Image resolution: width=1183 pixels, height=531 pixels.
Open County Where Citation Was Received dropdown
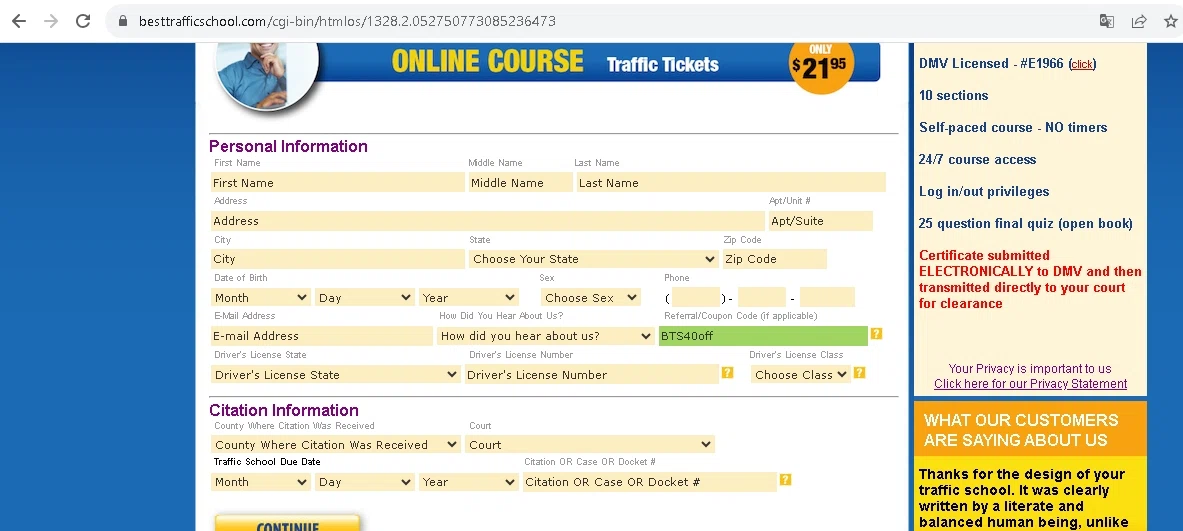pyautogui.click(x=336, y=445)
